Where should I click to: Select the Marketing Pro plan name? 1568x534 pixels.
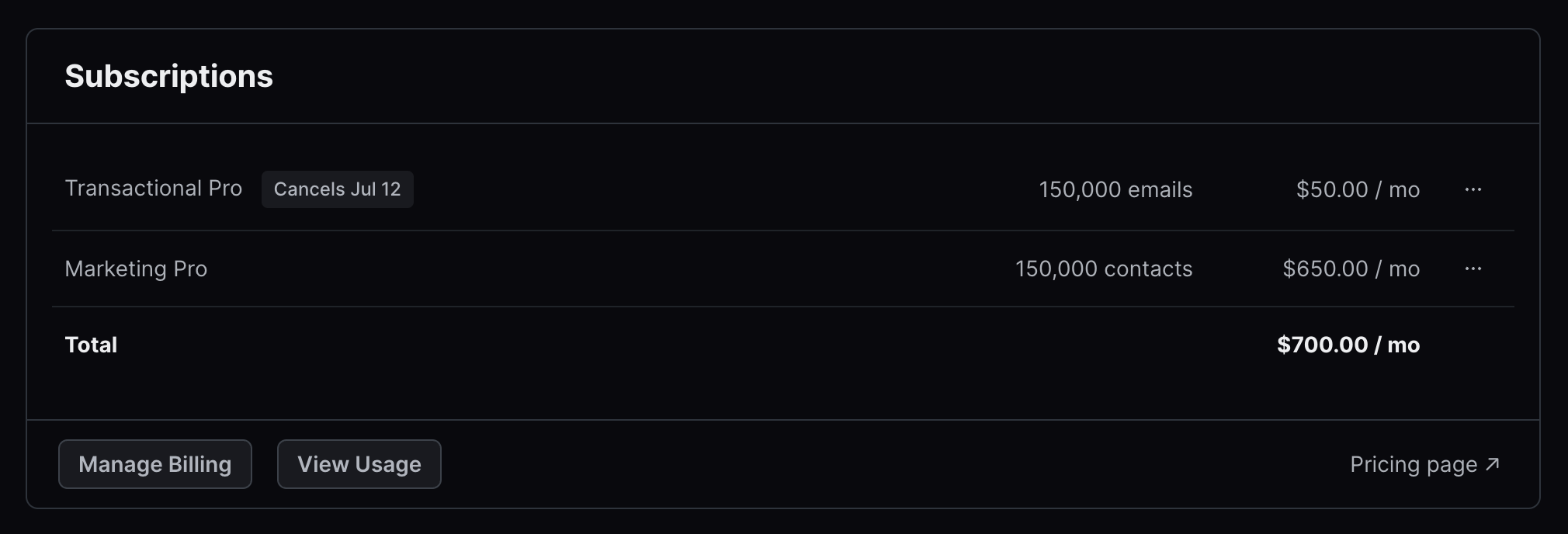click(136, 269)
